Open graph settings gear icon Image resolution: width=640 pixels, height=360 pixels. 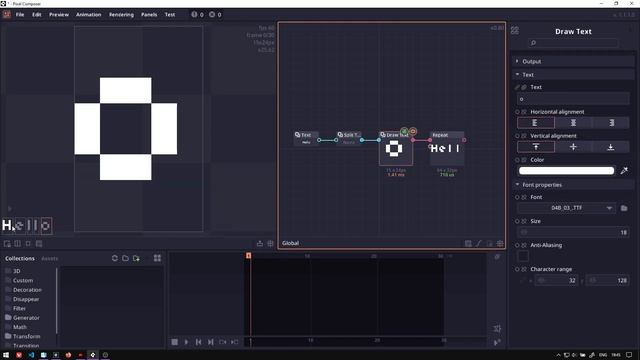tap(500, 244)
